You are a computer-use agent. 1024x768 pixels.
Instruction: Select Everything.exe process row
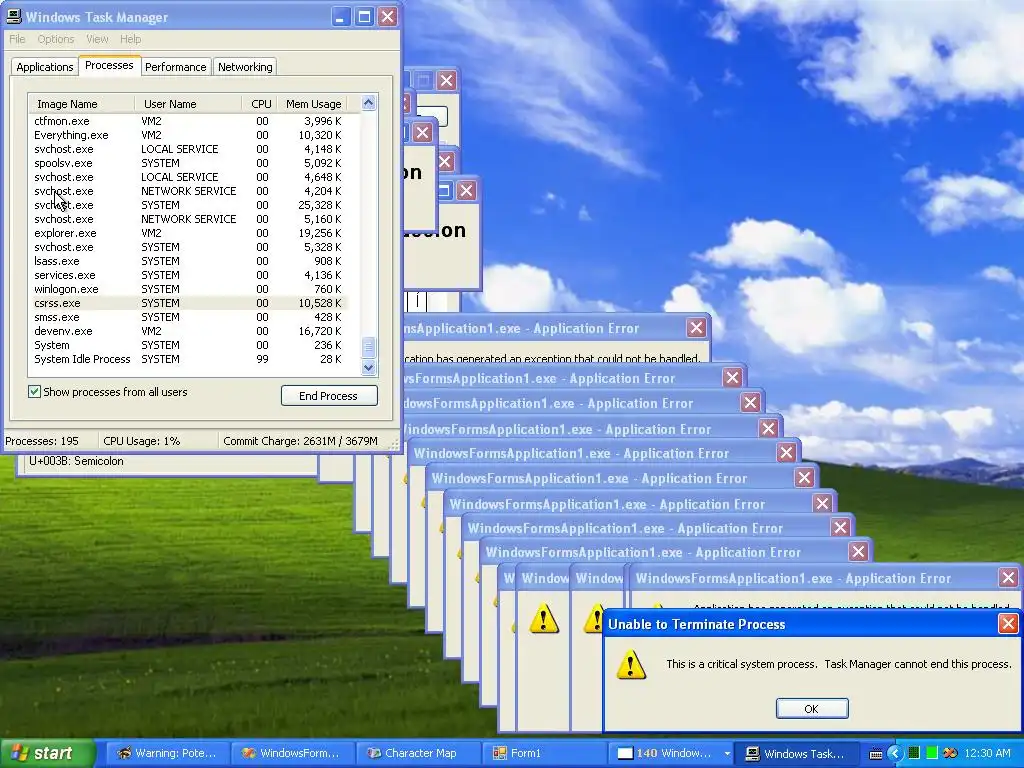189,135
